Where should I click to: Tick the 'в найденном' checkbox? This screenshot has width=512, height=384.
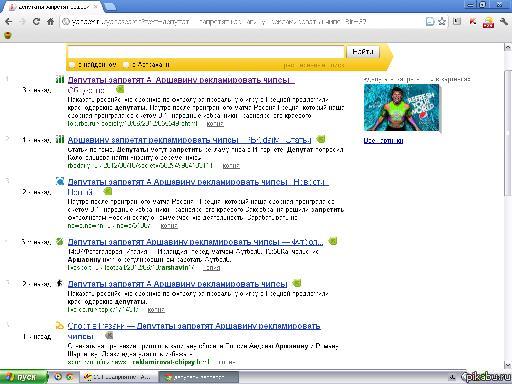pos(71,64)
